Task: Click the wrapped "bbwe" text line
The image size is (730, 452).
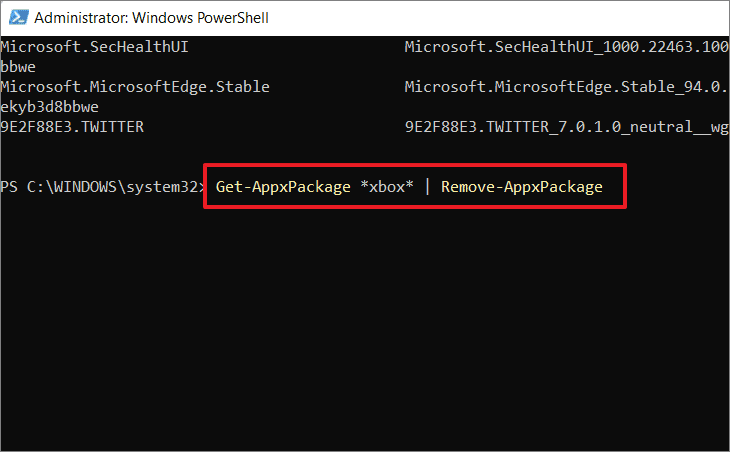Action: [x=20, y=66]
